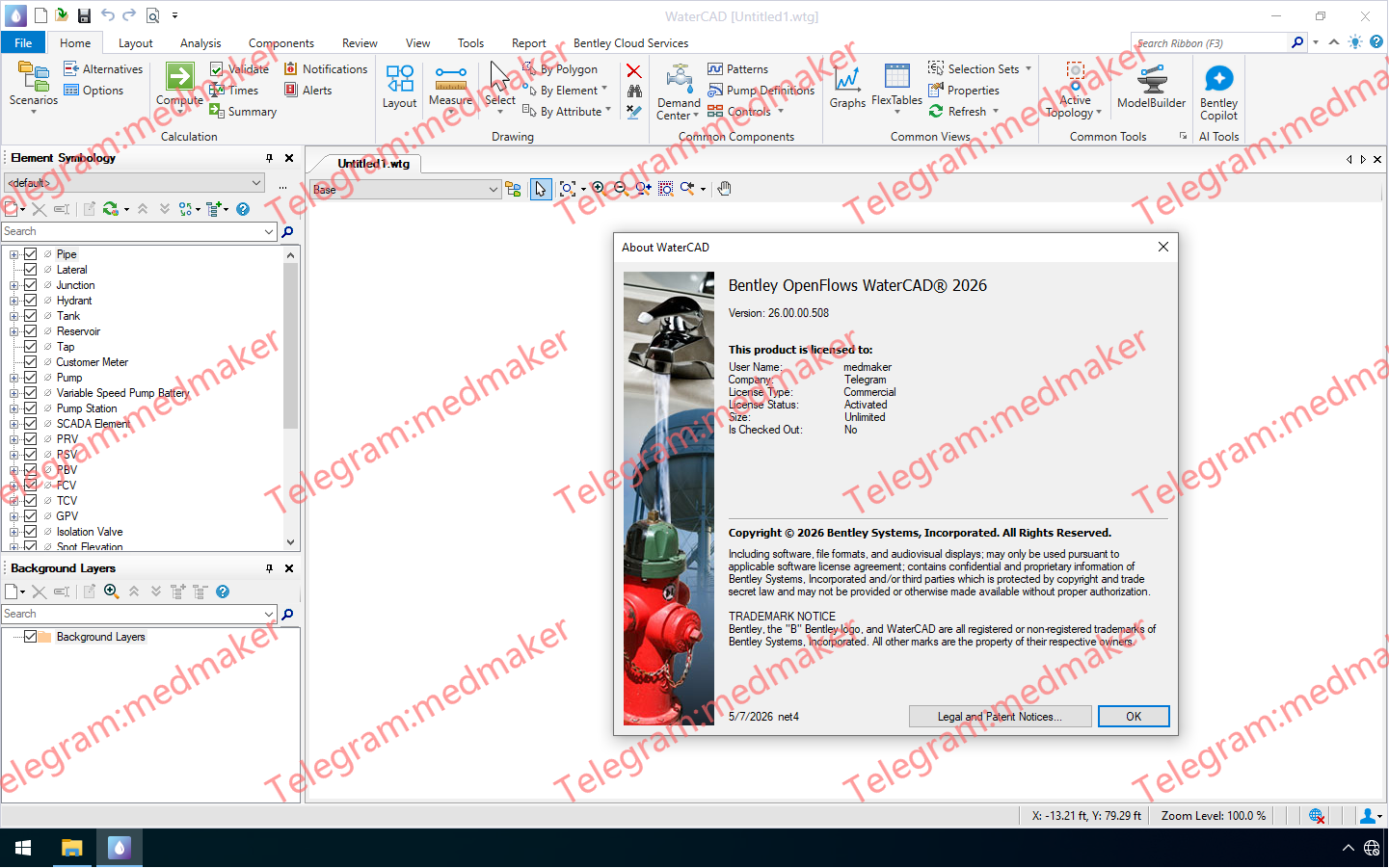Choose the Select arrow tool in the ribbon

499,86
